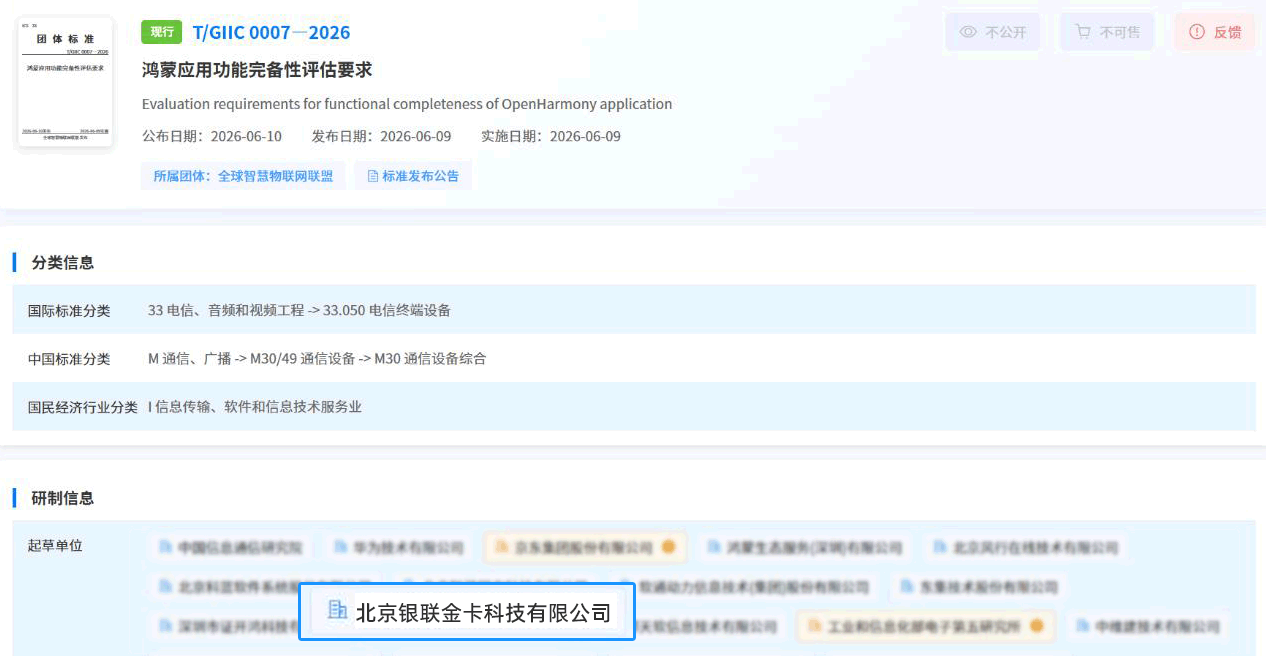Open the 中国信息通信研究院 drafting unit tag
This screenshot has width=1266, height=668.
point(230,547)
